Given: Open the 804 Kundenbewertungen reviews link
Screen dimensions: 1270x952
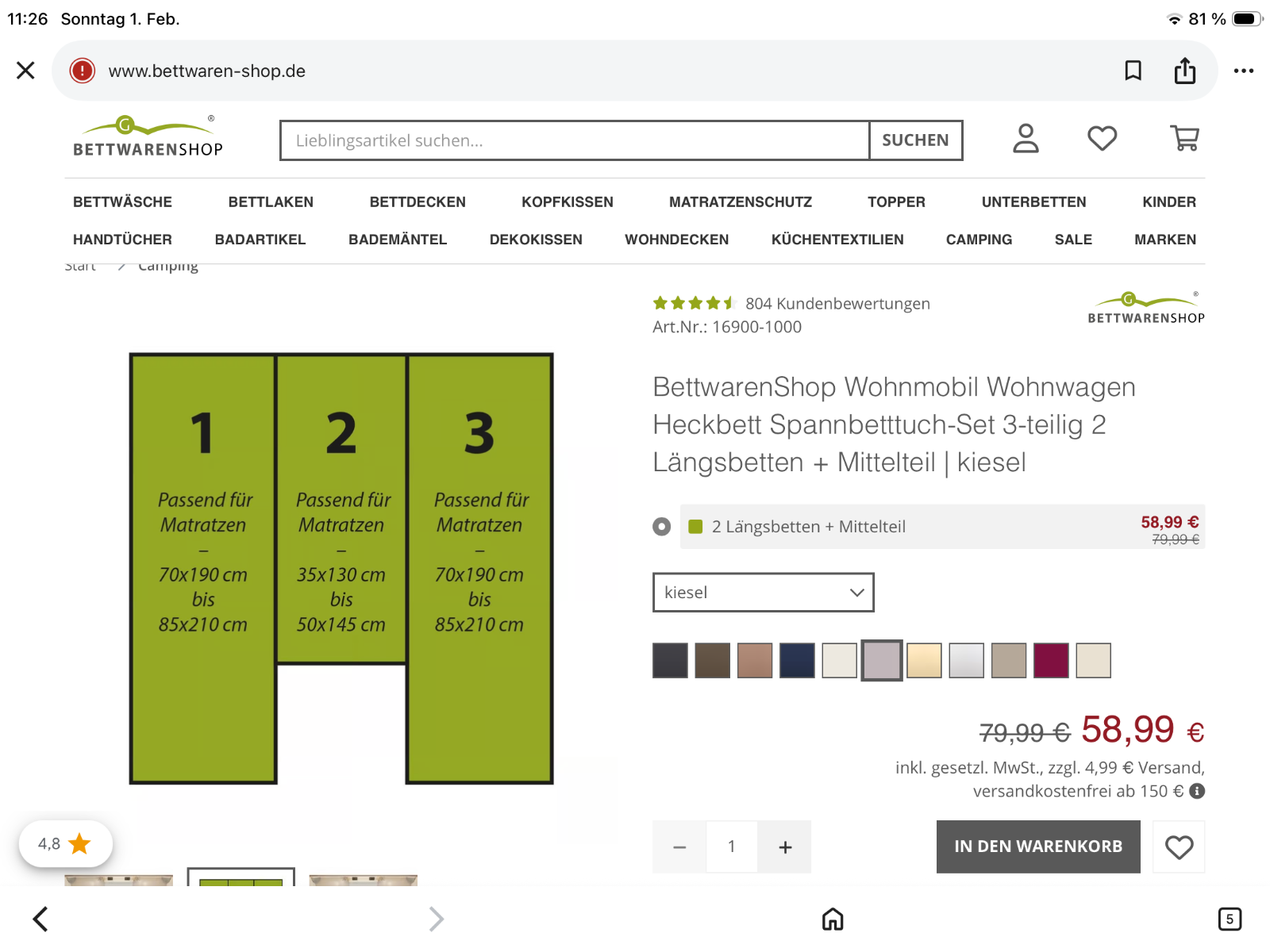Looking at the screenshot, I should 837,303.
